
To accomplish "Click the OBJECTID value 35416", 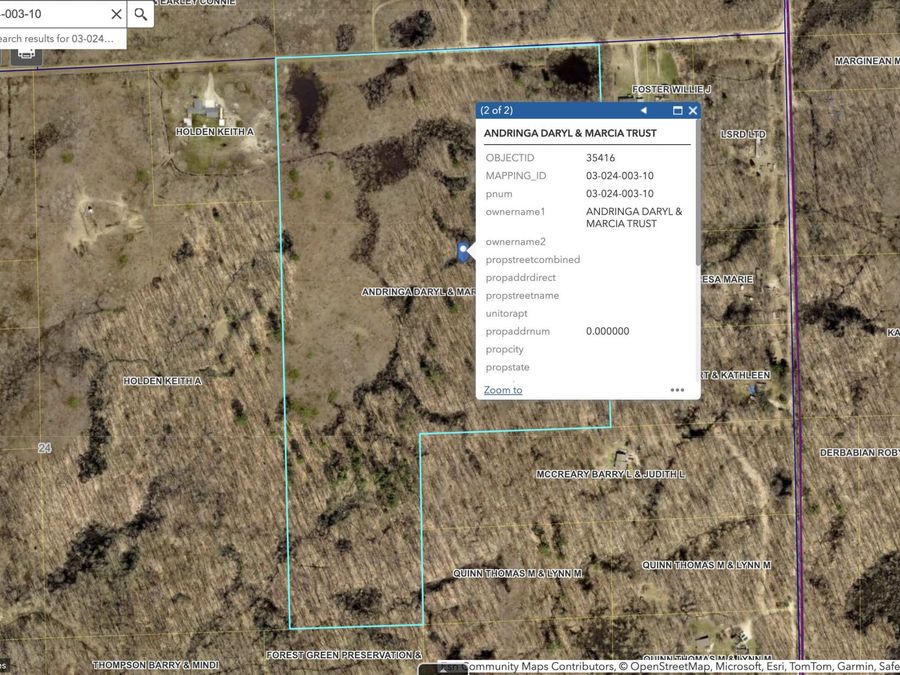I will click(x=600, y=157).
